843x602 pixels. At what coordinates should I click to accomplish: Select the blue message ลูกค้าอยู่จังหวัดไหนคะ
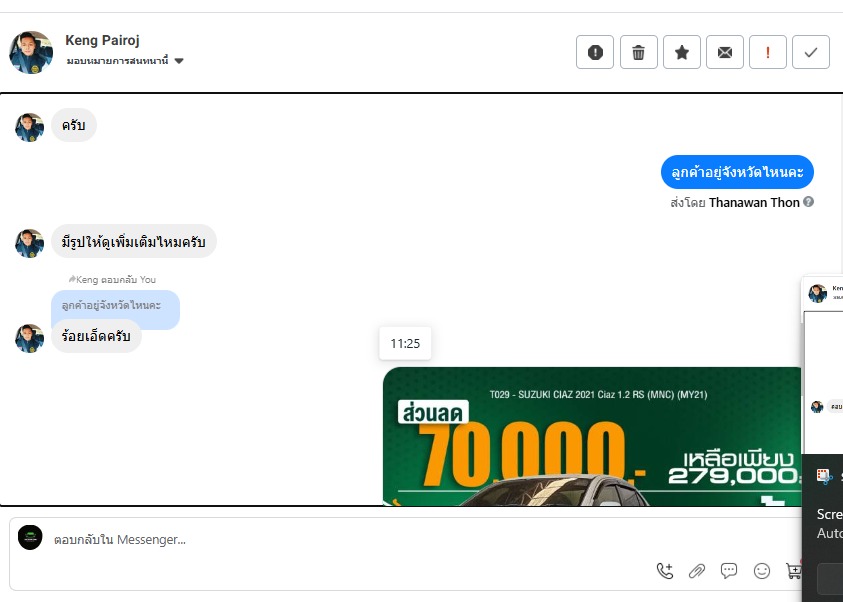pyautogui.click(x=737, y=172)
